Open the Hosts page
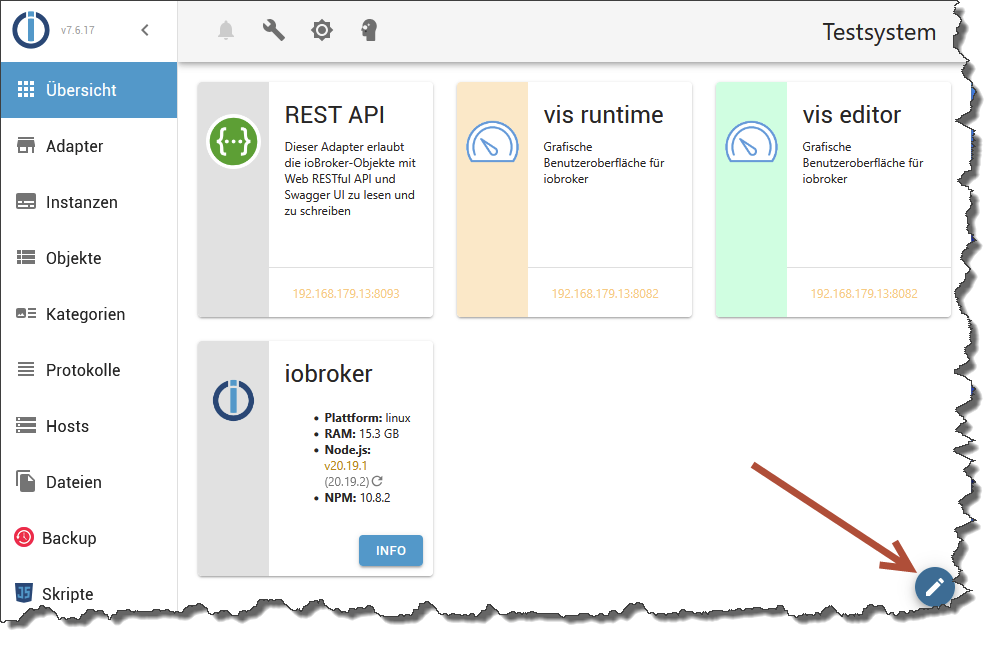This screenshot has height=646, width=998. [88, 426]
